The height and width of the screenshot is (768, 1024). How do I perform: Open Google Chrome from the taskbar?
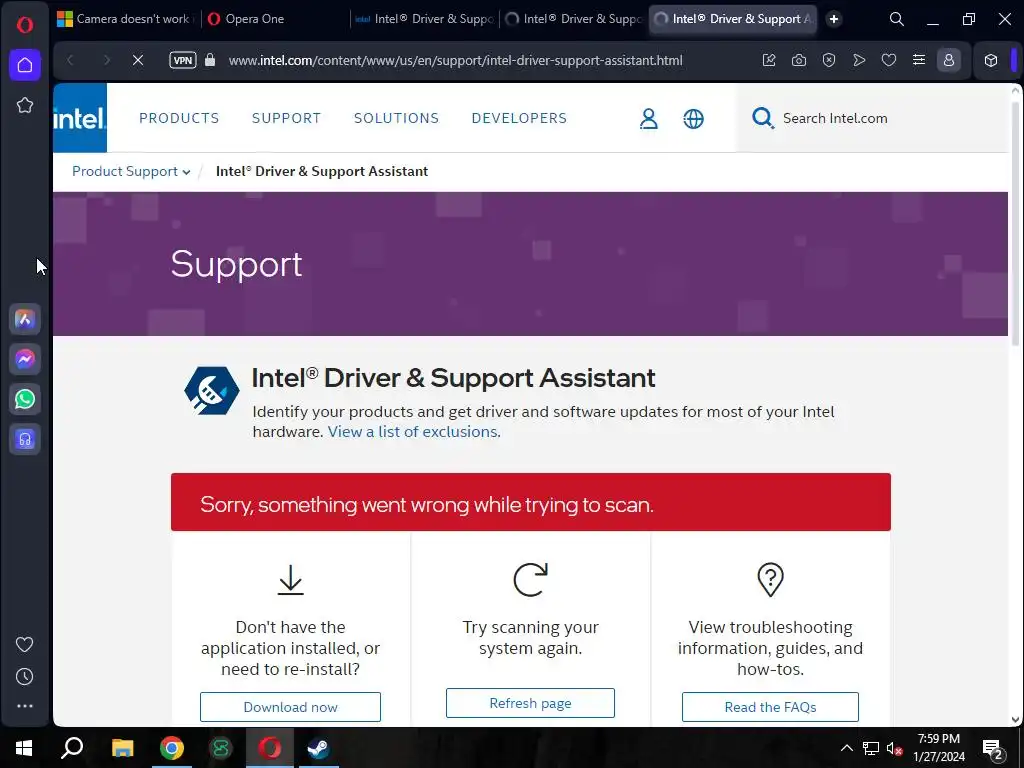coord(172,748)
